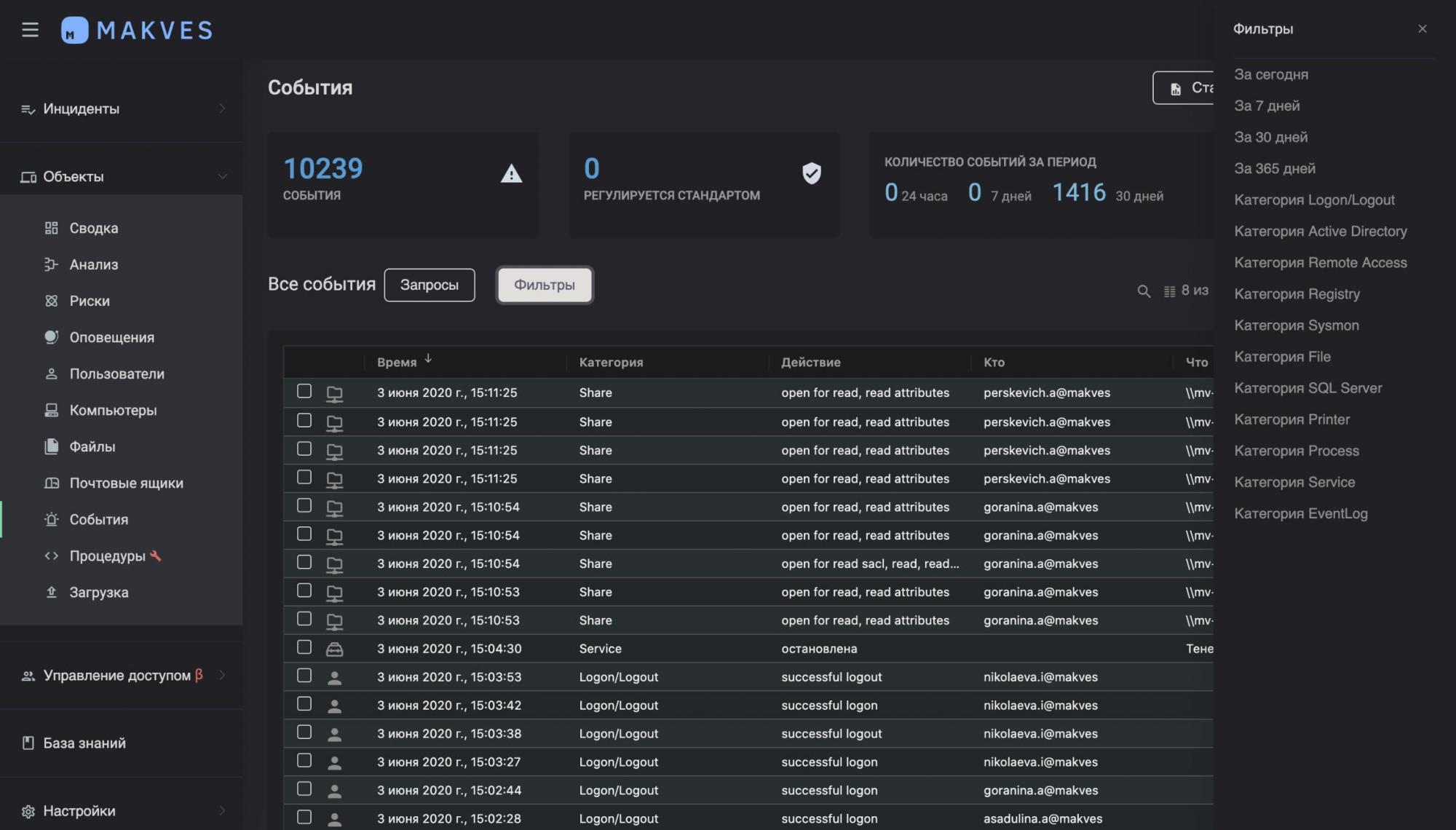Click the Запросы button
Viewport: 1456px width, 830px height.
point(429,285)
